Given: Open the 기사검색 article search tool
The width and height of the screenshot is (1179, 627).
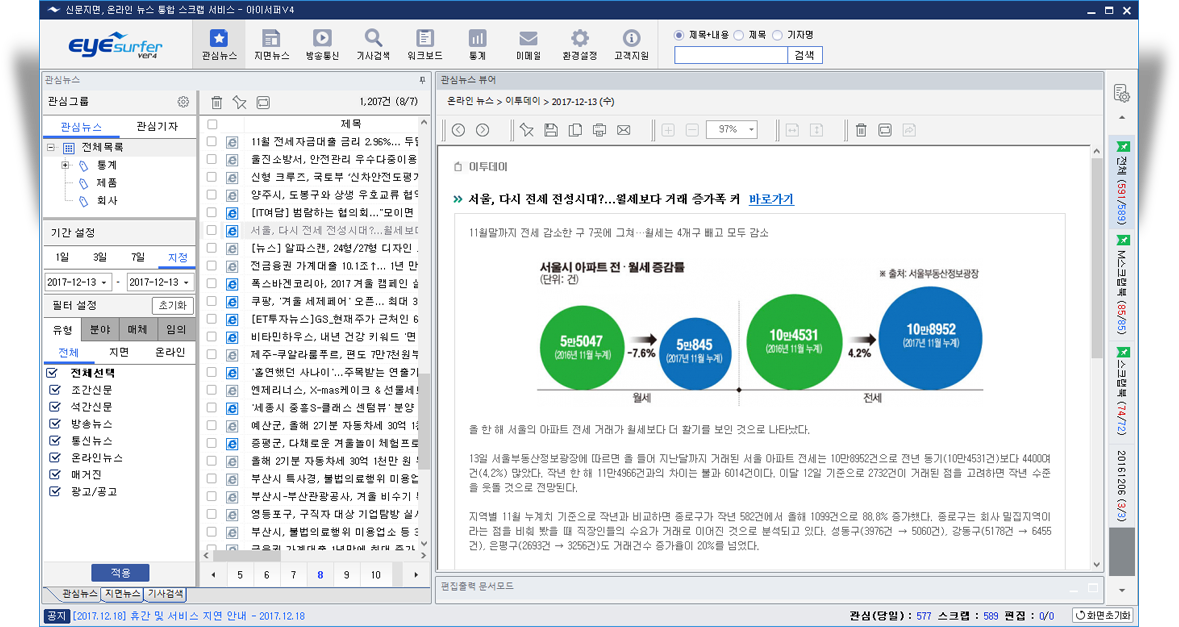Looking at the screenshot, I should (x=372, y=43).
